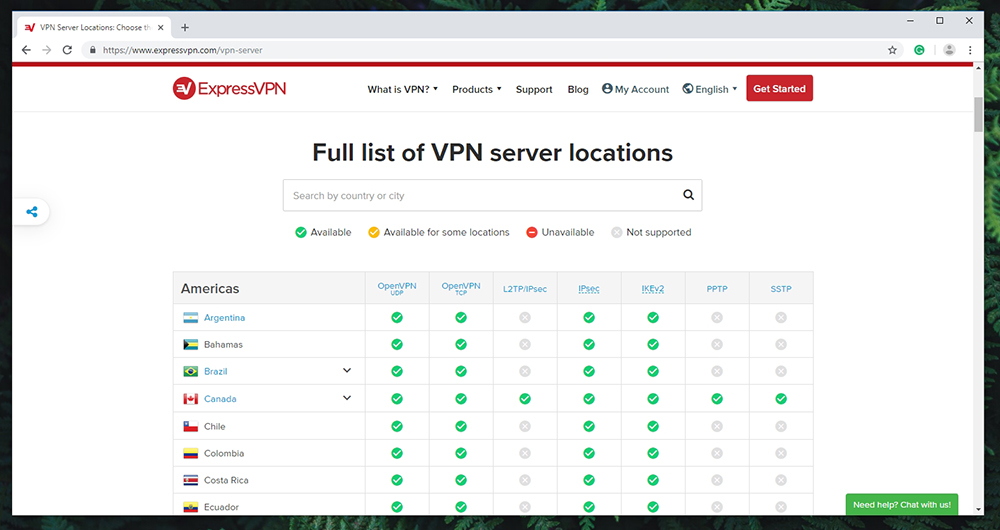Screen dimensions: 1000x530
Task: Click the browser address bar URL
Action: [x=182, y=50]
